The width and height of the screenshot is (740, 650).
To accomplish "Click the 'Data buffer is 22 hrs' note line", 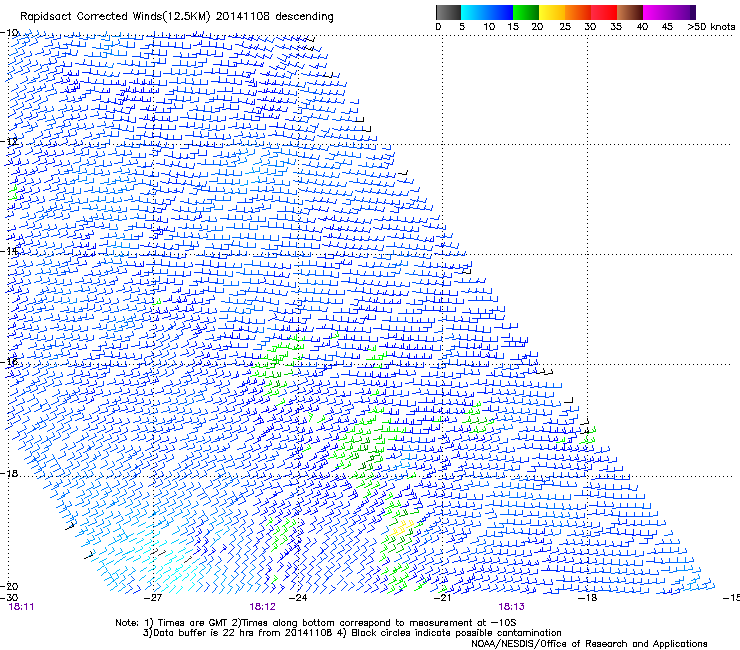I will click(x=352, y=633).
